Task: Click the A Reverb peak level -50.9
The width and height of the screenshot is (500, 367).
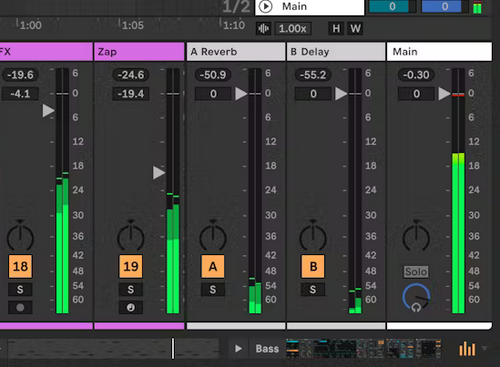Action: (x=213, y=75)
